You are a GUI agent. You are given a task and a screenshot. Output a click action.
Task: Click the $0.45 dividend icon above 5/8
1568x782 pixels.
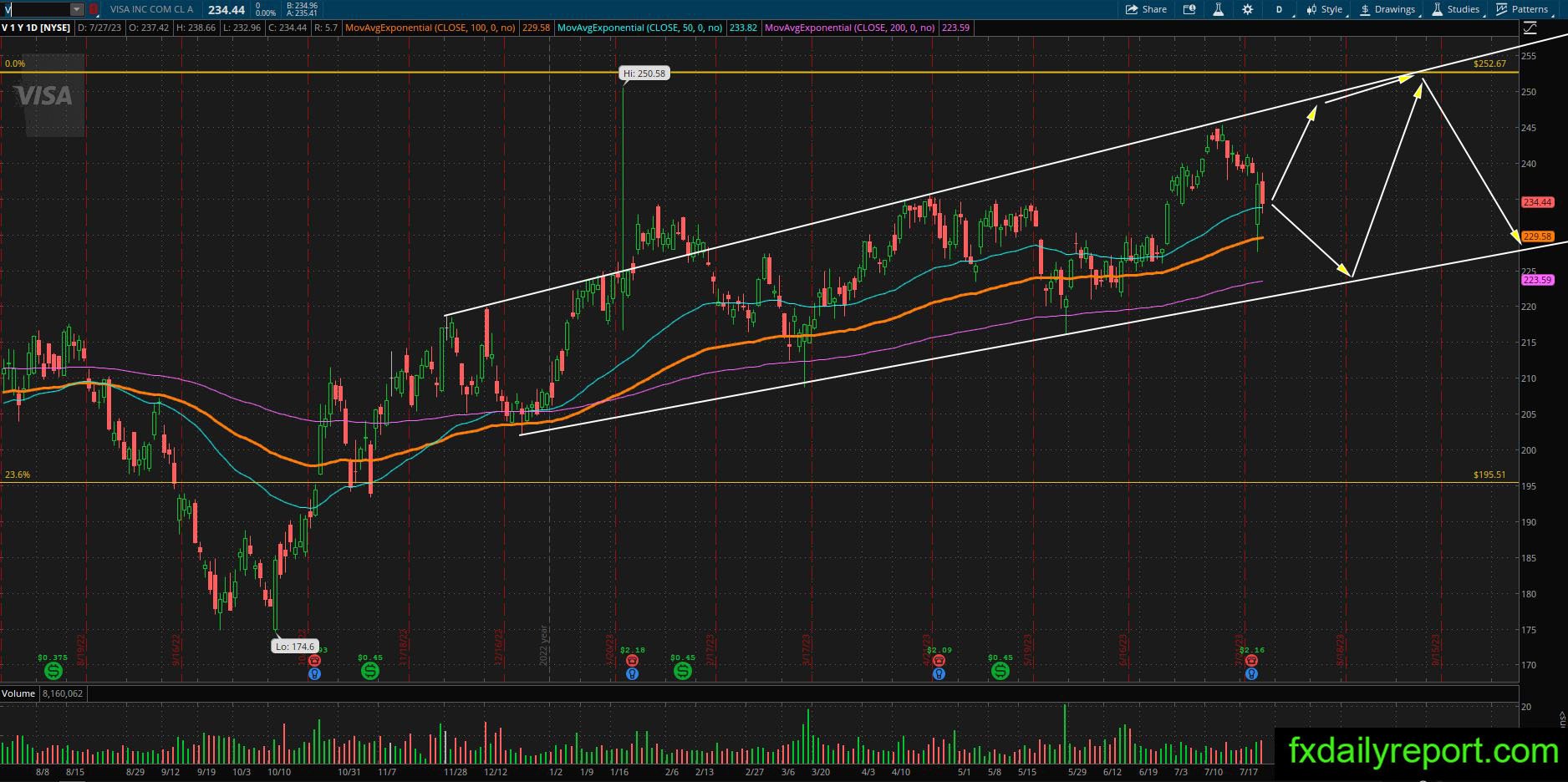[1000, 670]
